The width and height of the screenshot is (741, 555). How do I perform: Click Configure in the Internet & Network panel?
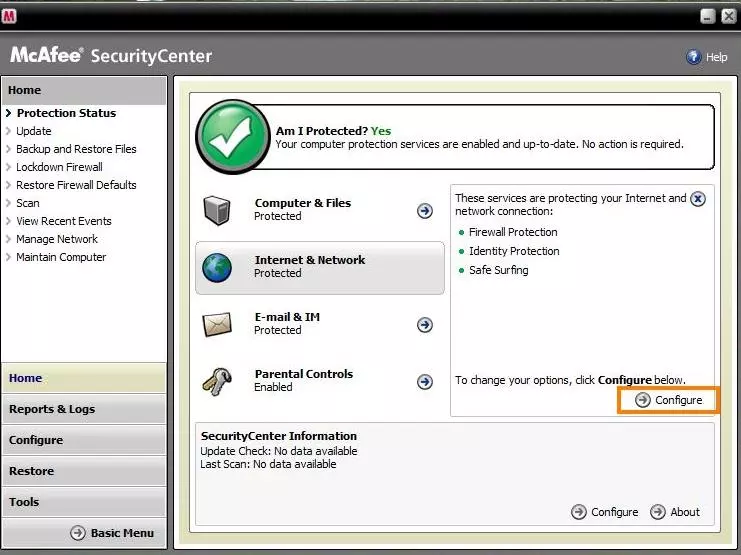[x=669, y=400]
